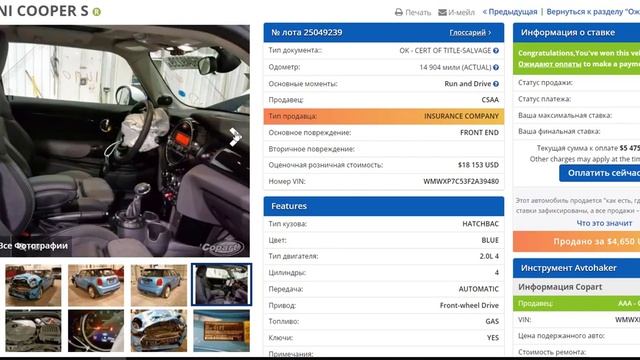Click the OK - CERT OF TITLE-SALVAGE value

click(x=445, y=51)
